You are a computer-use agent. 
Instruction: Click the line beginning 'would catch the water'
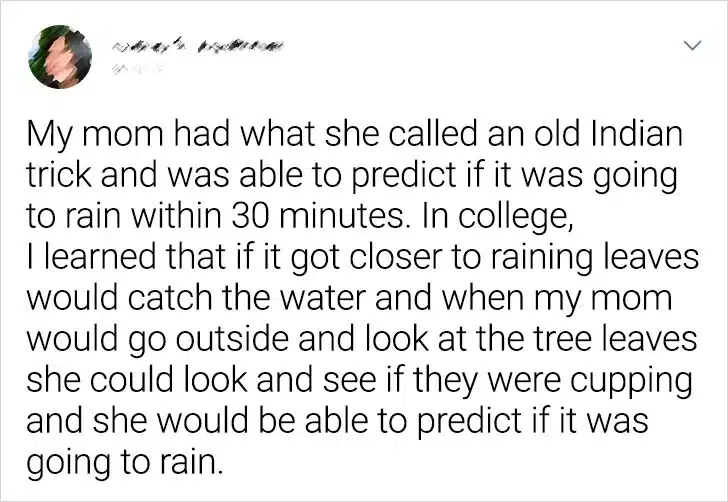[x=349, y=299]
